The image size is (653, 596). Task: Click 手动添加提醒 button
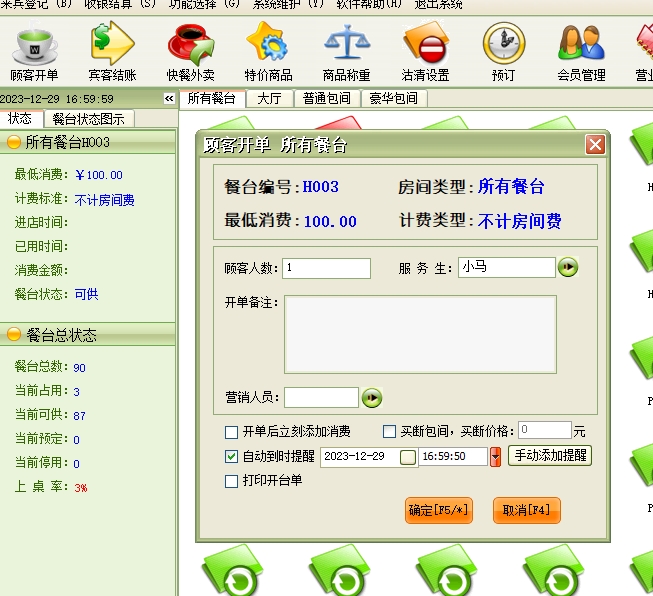point(550,456)
